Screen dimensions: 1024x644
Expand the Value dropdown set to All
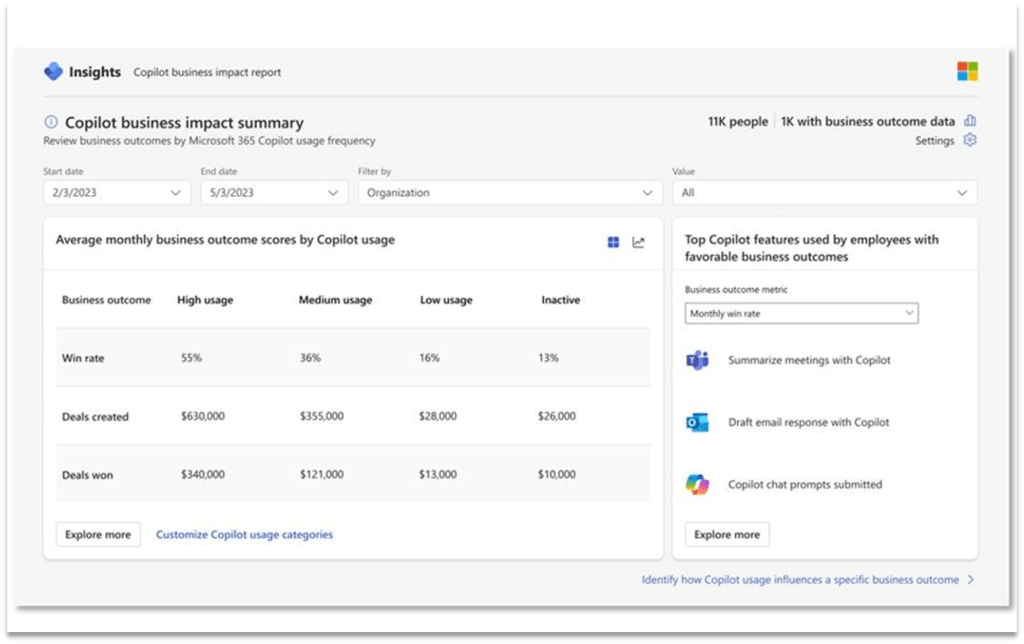pyautogui.click(x=825, y=193)
